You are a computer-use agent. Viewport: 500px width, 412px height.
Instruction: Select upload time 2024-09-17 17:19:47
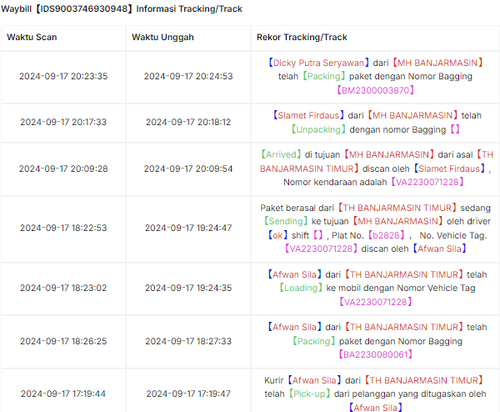[188, 394]
